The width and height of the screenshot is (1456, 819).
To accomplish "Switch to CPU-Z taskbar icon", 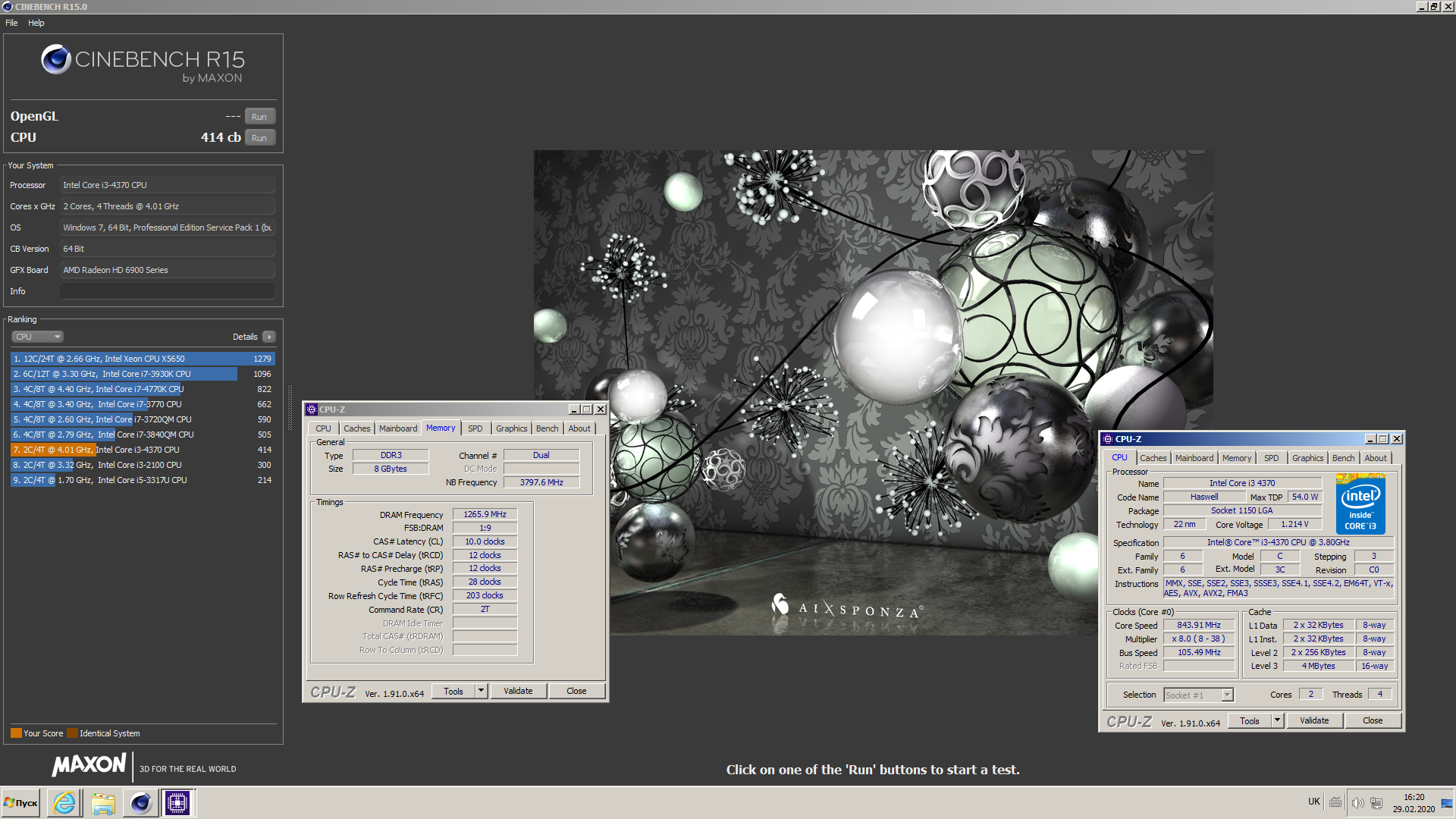I will coord(177,803).
